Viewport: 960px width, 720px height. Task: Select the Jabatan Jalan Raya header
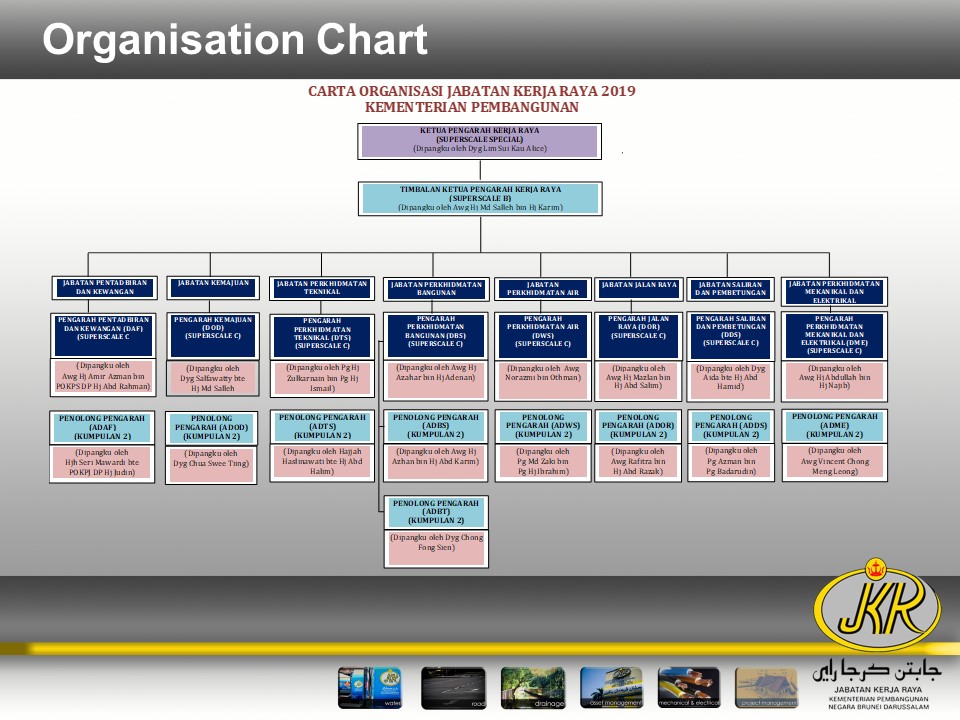(639, 289)
